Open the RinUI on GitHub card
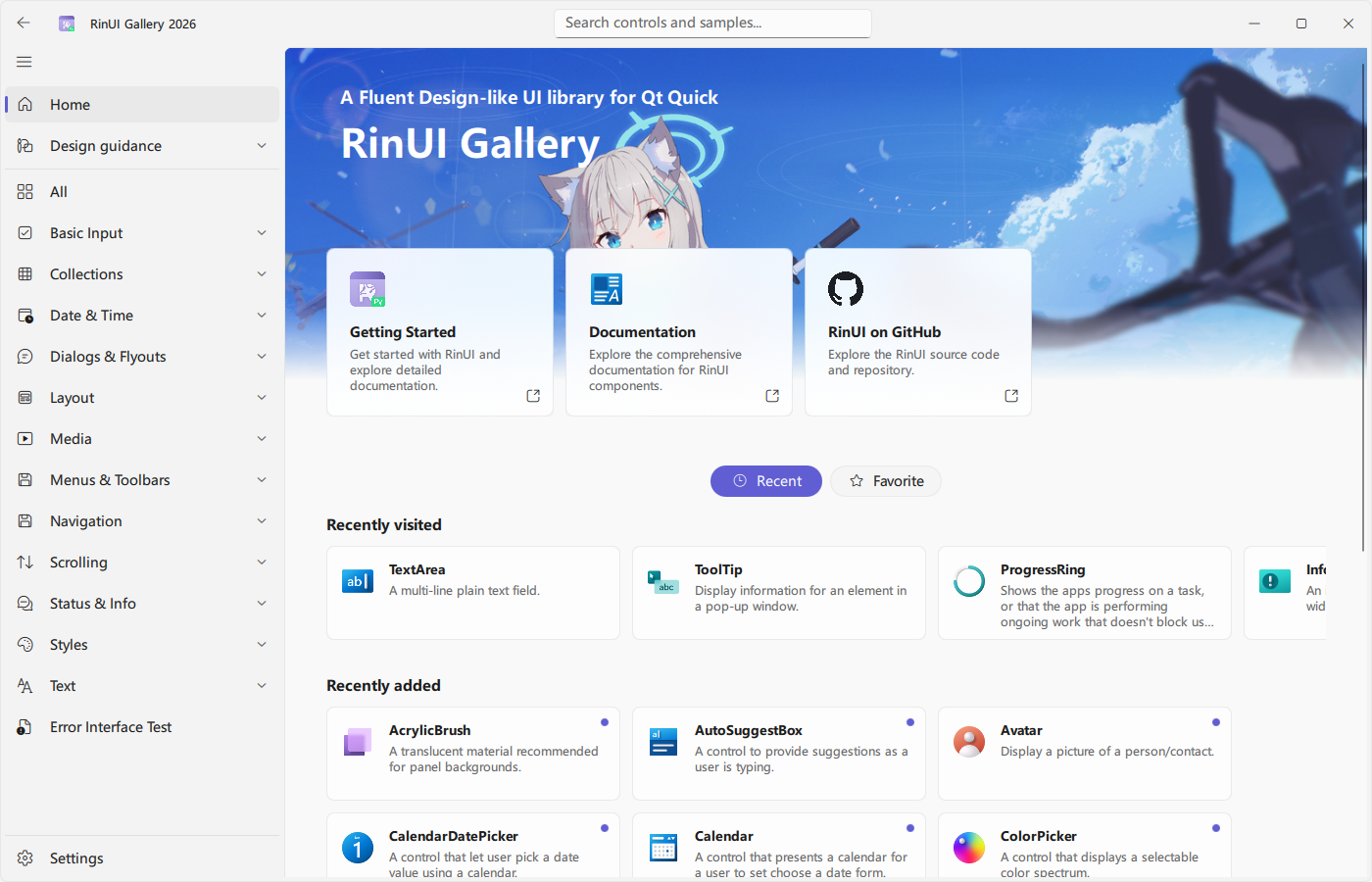This screenshot has height=882, width=1372. point(918,332)
